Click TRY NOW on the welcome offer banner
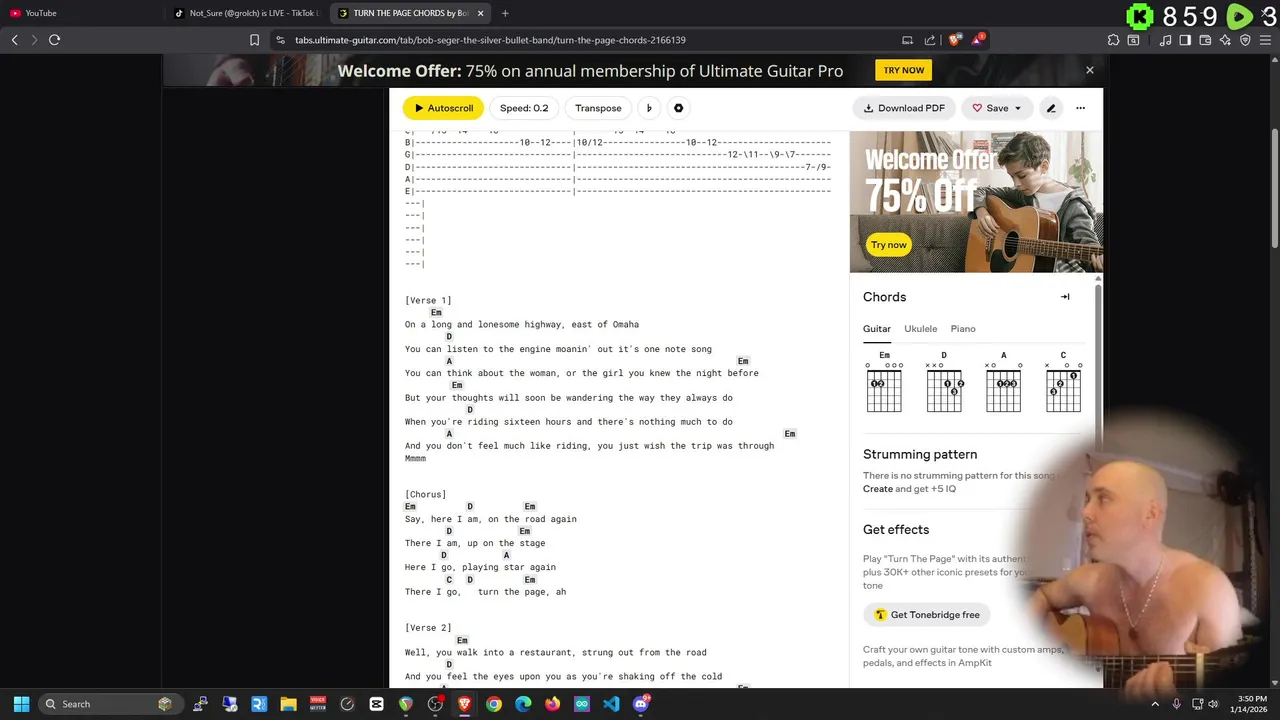Image resolution: width=1280 pixels, height=720 pixels. click(x=904, y=70)
